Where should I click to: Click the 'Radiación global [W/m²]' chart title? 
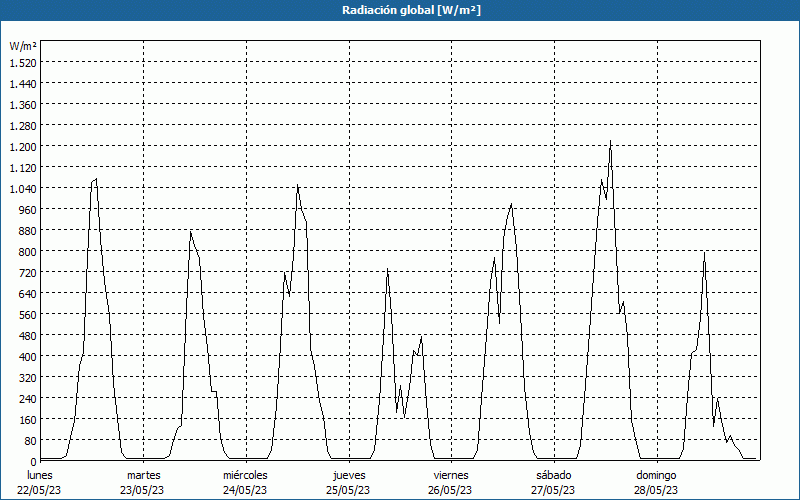point(411,10)
